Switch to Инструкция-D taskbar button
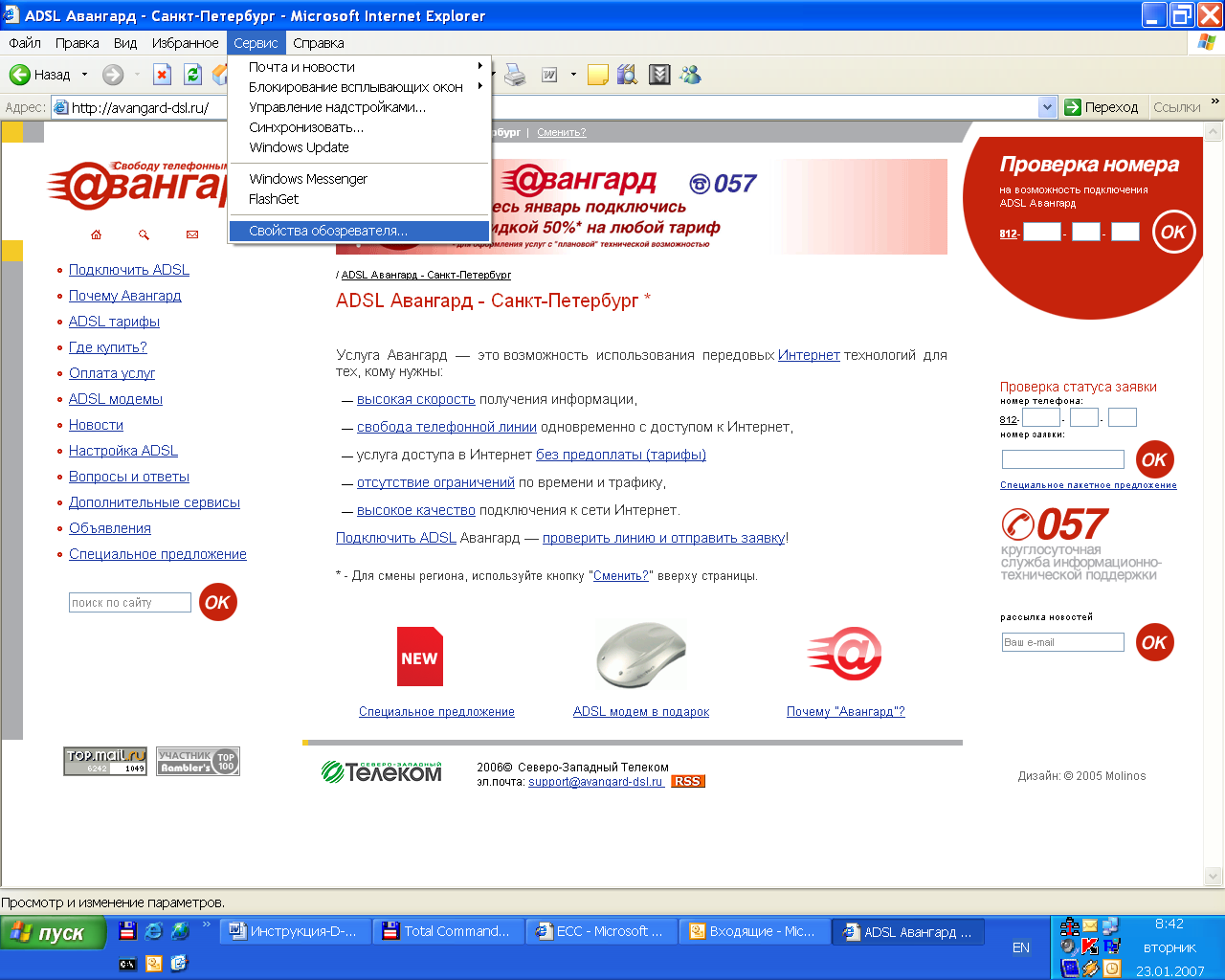The image size is (1225, 980). point(295,931)
